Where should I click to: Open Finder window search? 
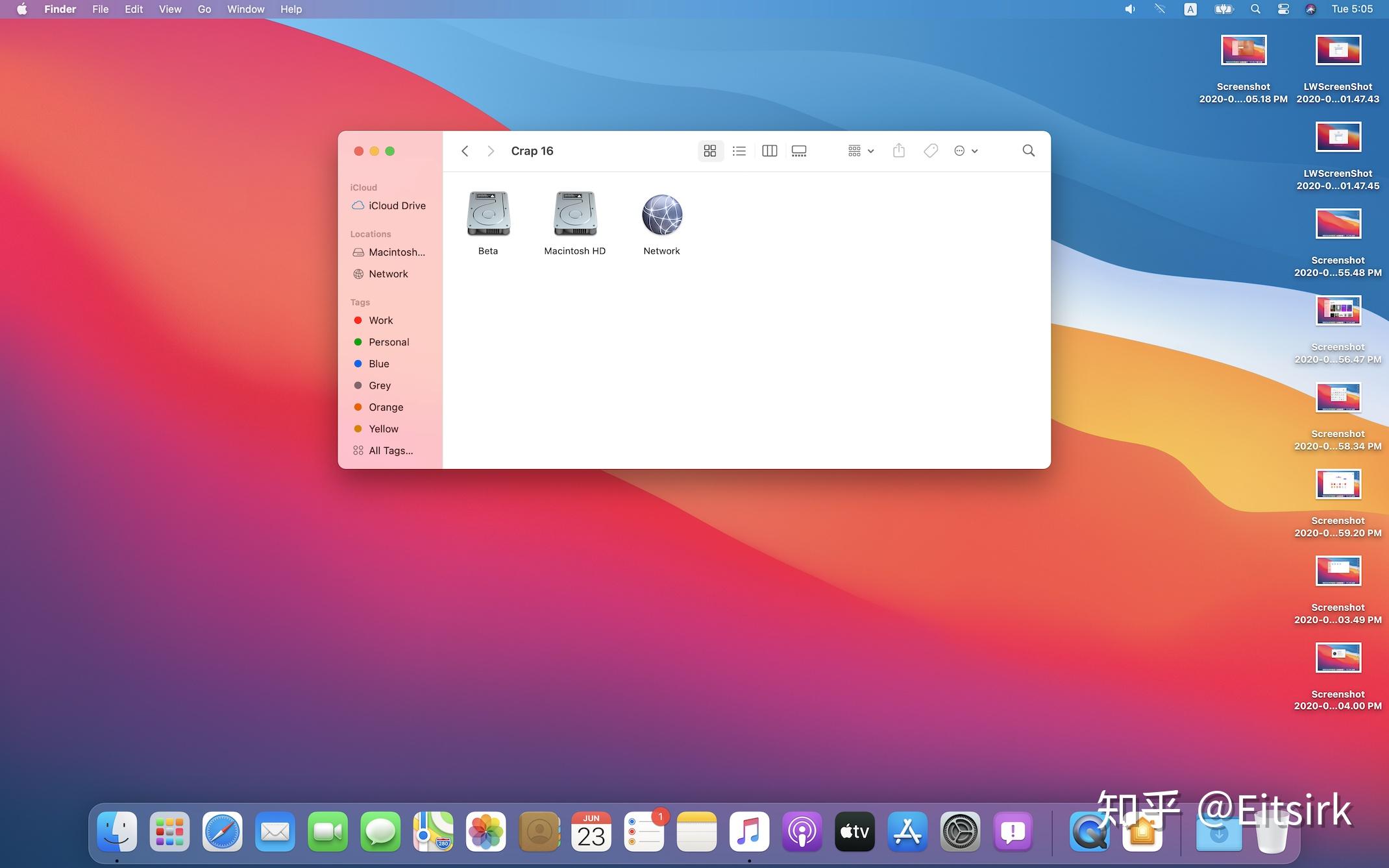(1028, 151)
